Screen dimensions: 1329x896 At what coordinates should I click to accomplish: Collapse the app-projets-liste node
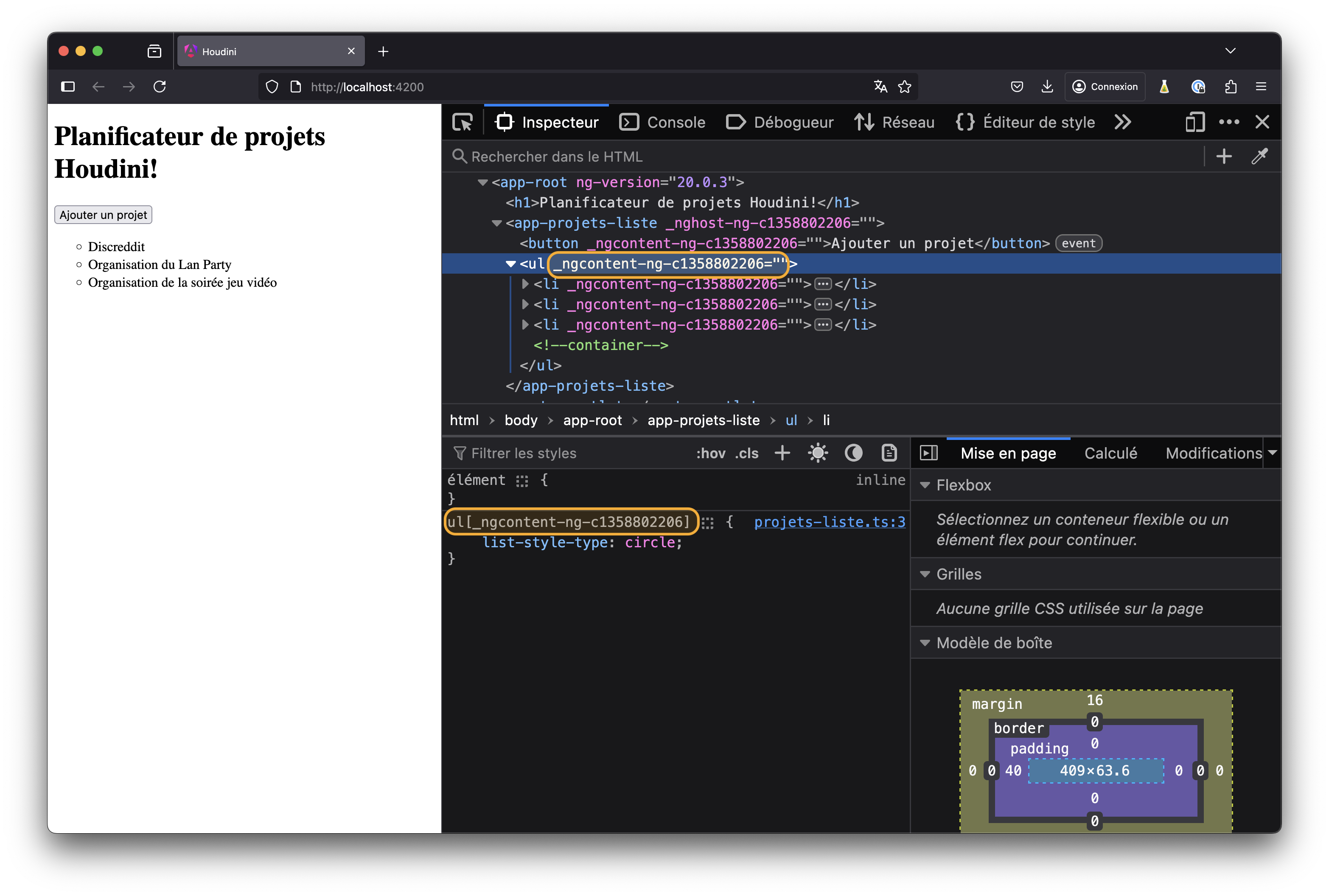(496, 223)
